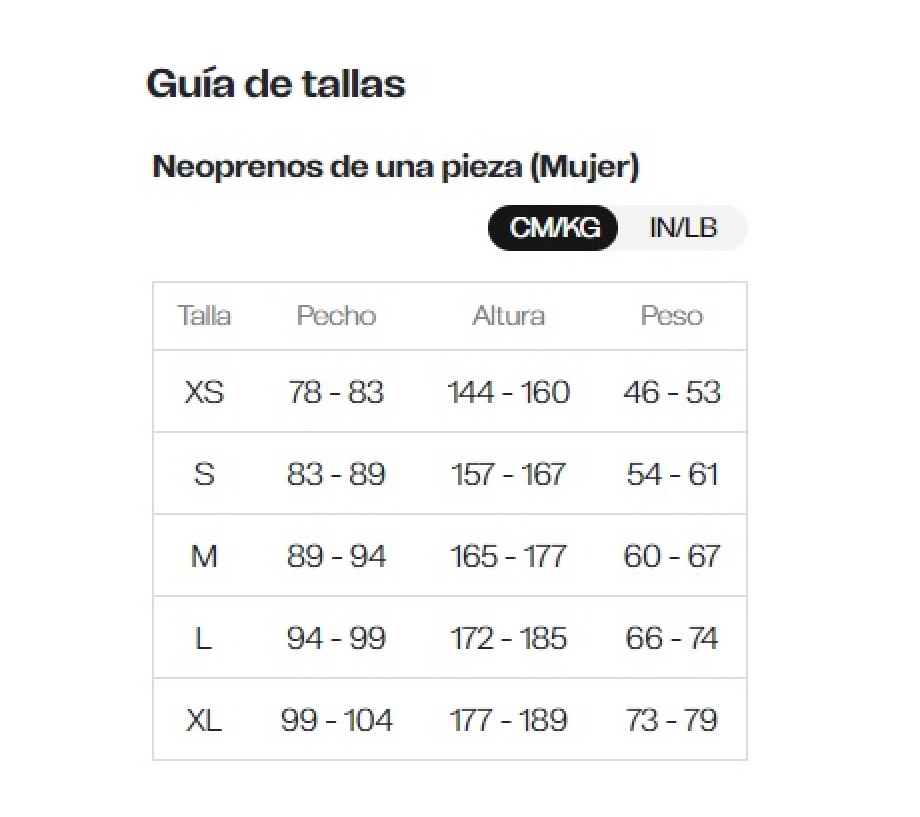Click the Guía de tallas heading
The width and height of the screenshot is (920, 817).
tap(276, 84)
